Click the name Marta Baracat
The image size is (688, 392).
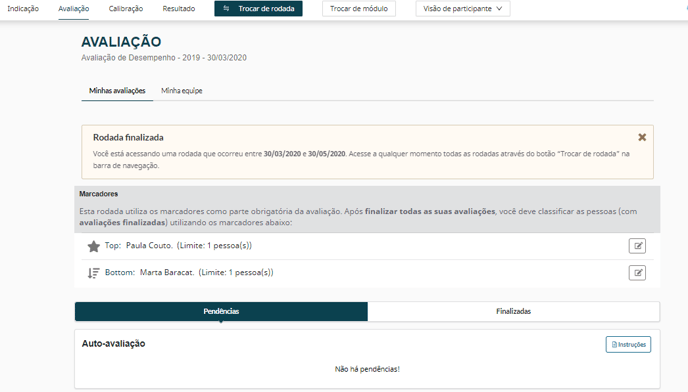(x=167, y=272)
